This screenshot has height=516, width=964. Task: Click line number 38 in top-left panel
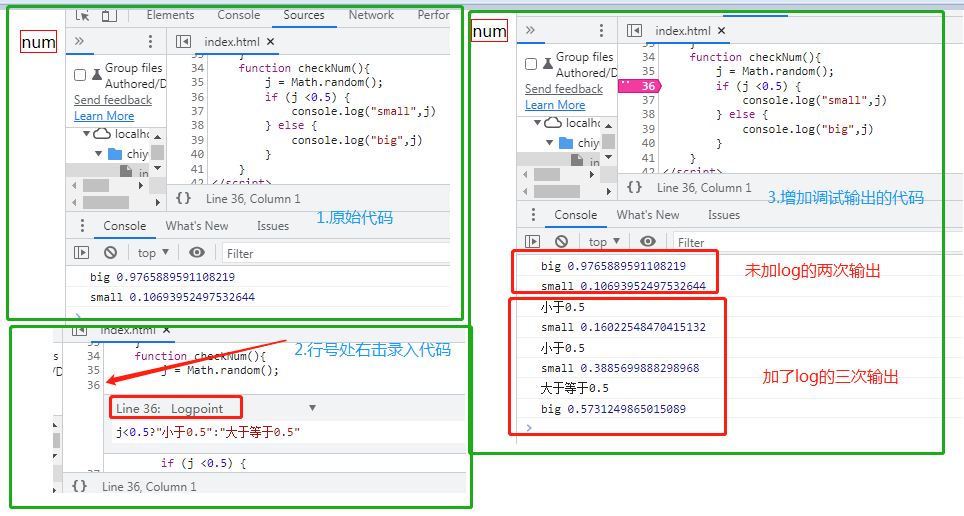pos(197,125)
